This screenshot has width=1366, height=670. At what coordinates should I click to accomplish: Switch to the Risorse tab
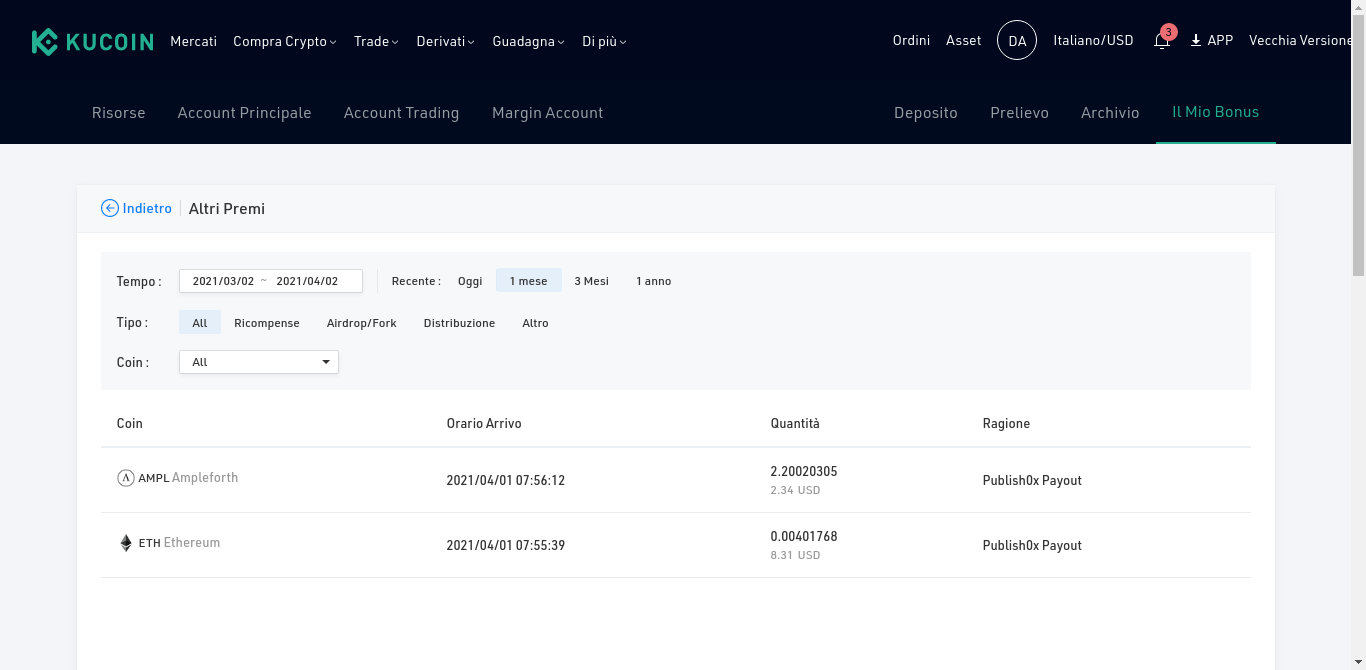pyautogui.click(x=119, y=113)
